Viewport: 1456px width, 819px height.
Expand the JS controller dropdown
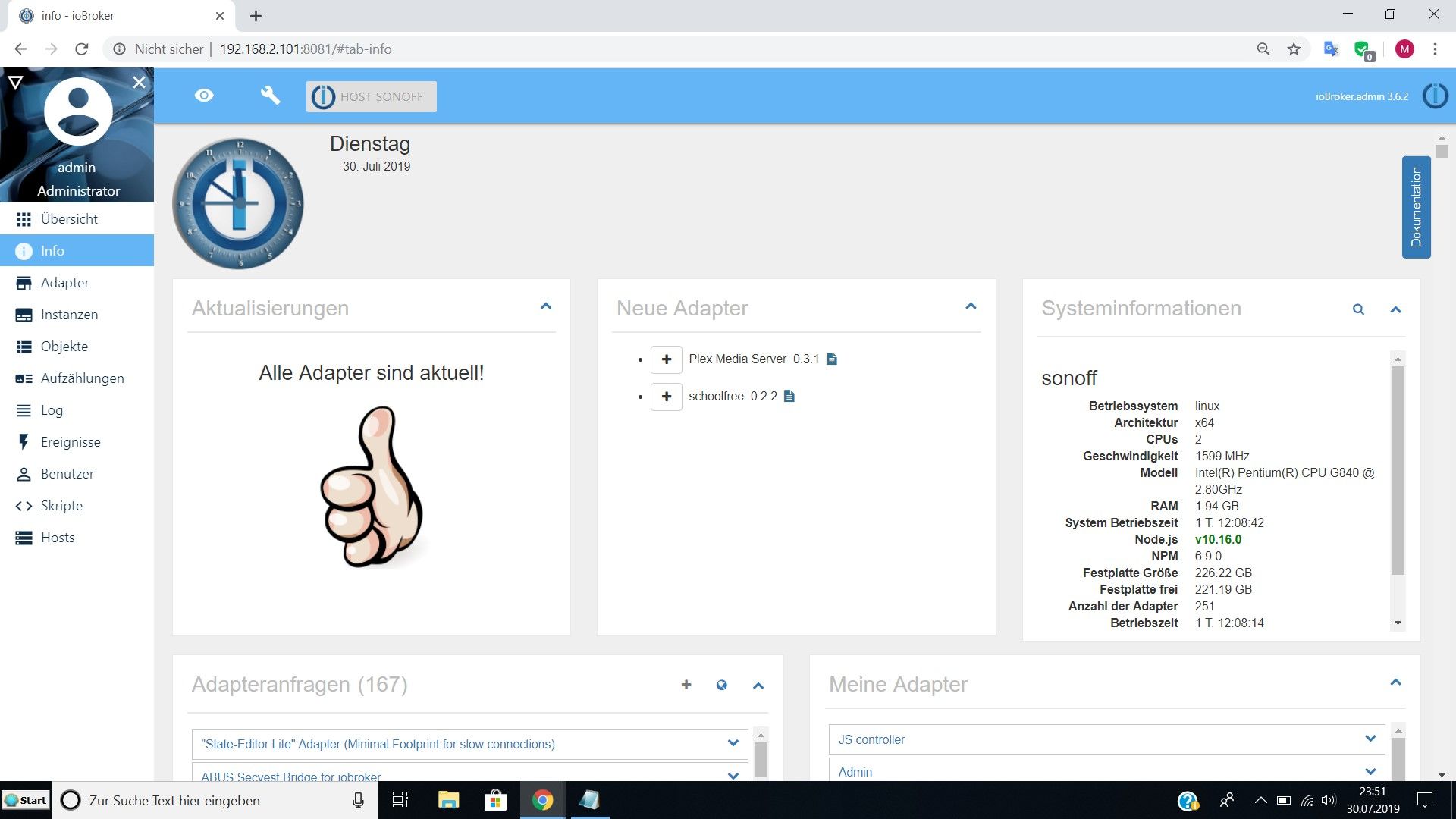(x=1370, y=739)
